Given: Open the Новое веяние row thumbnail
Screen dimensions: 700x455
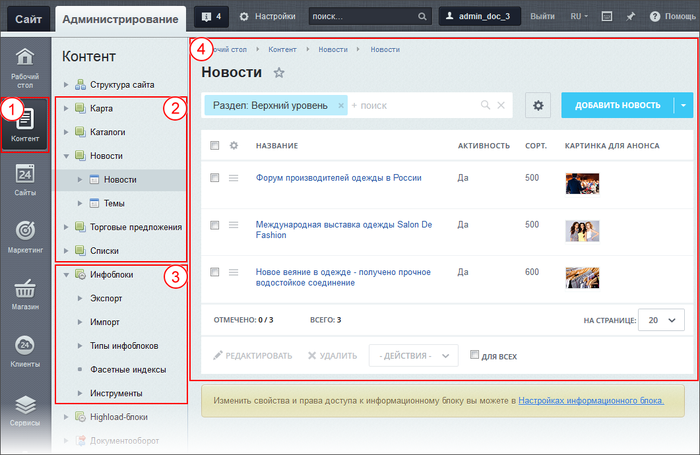Looking at the screenshot, I should click(x=582, y=278).
